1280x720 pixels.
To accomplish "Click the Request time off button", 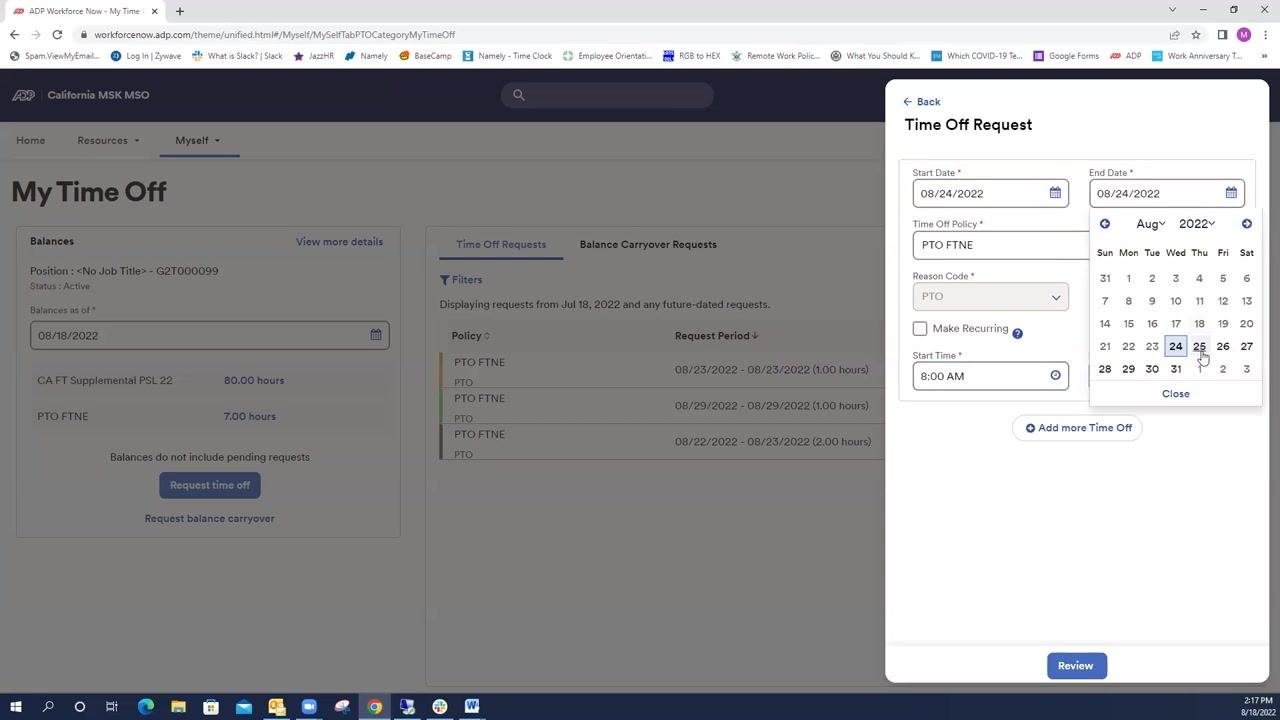I will pos(210,485).
